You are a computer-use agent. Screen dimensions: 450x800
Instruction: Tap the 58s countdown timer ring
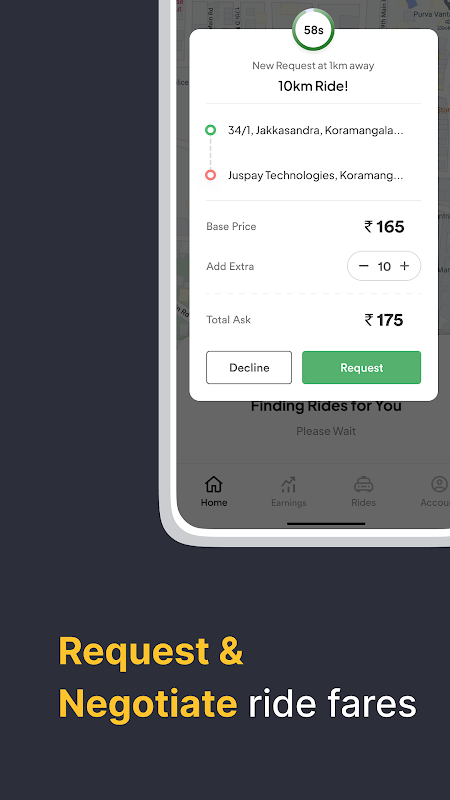tap(313, 30)
